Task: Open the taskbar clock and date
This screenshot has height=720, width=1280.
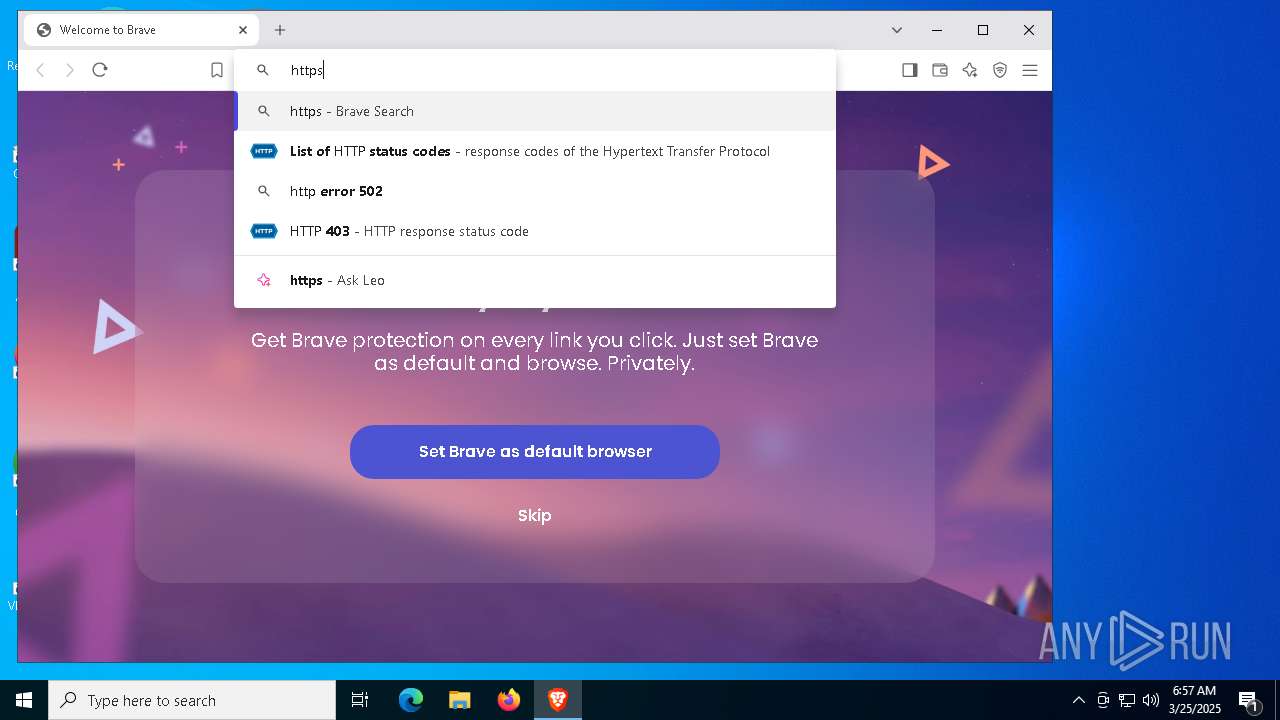Action: click(1195, 700)
